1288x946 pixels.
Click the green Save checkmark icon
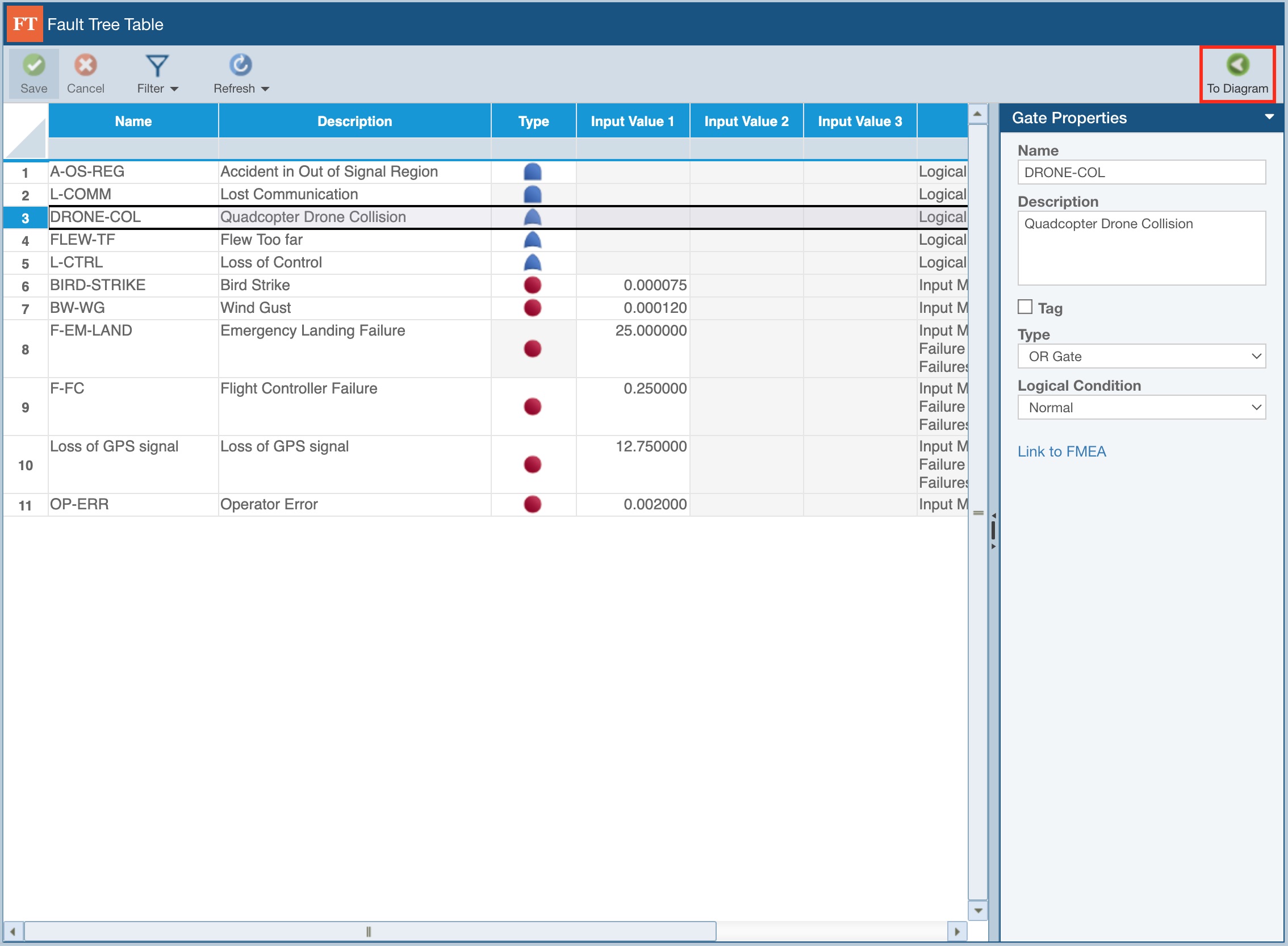34,65
